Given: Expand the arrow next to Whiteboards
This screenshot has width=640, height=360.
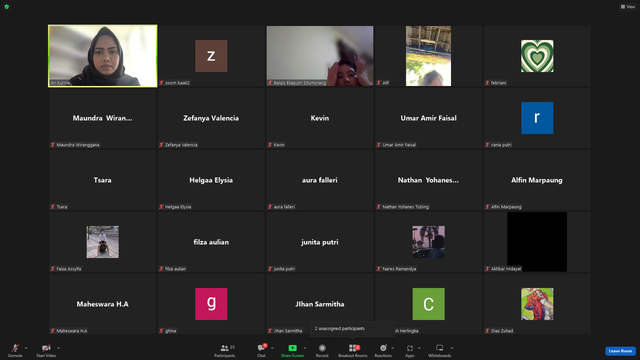Looking at the screenshot, I should point(452,348).
